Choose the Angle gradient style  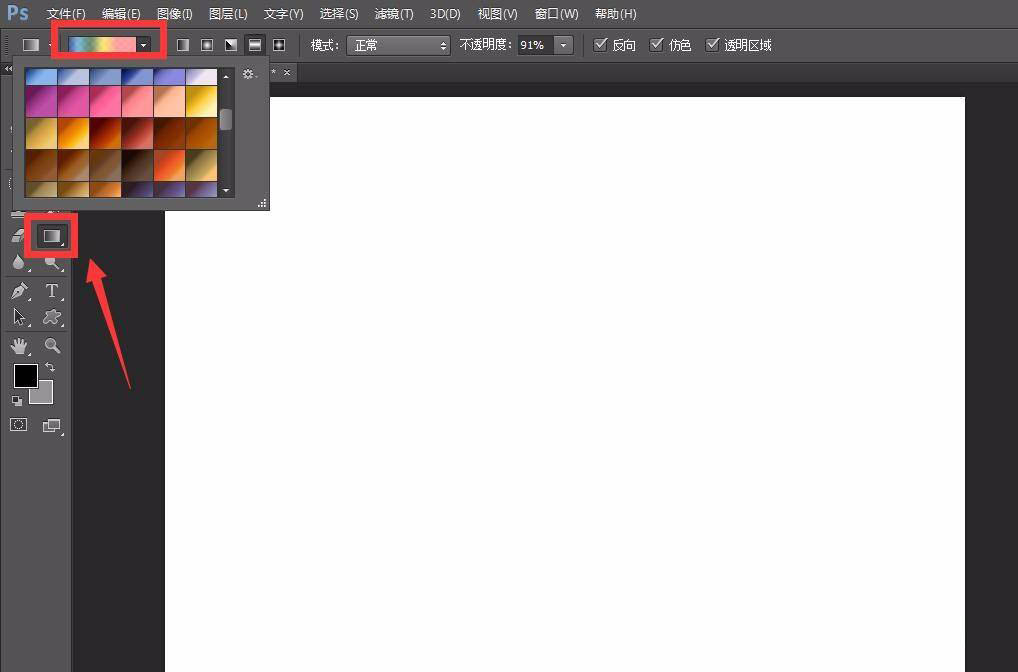click(231, 44)
